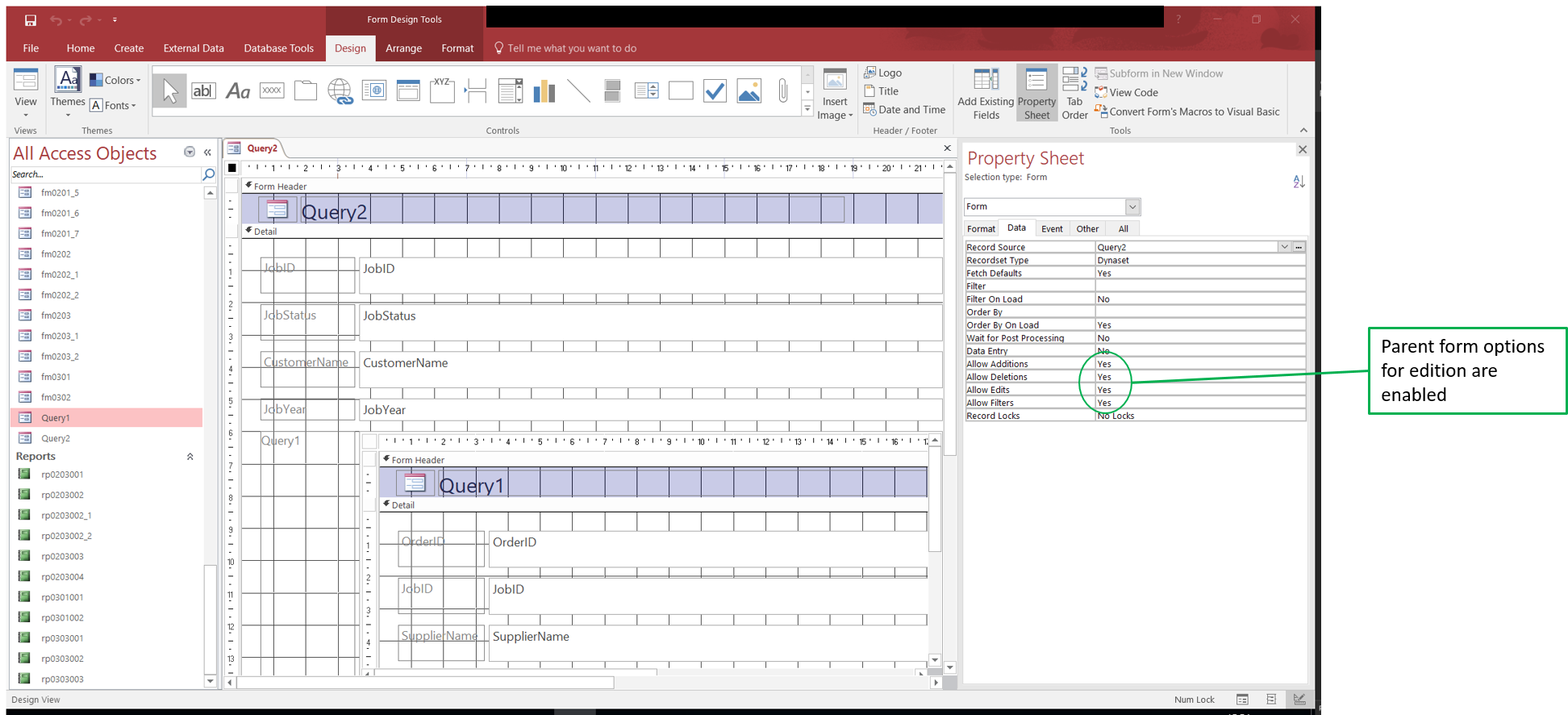The height and width of the screenshot is (715, 1568).
Task: Sort property sheet alphabetically icon
Action: 1299,182
